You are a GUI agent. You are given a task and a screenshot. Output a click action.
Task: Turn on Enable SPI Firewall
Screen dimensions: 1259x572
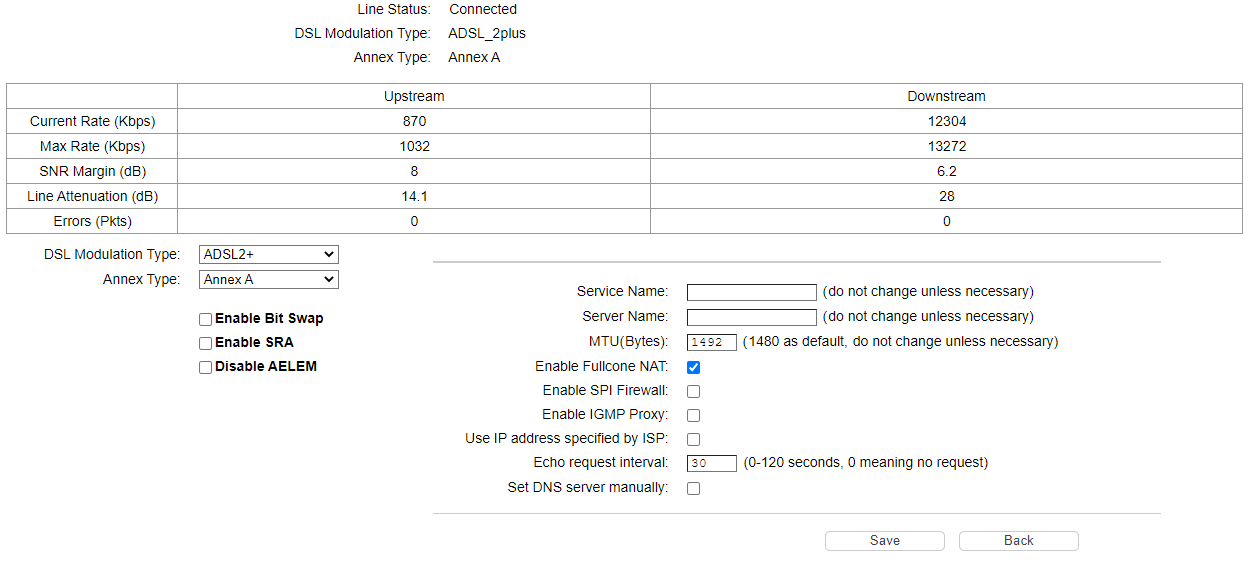(x=693, y=391)
